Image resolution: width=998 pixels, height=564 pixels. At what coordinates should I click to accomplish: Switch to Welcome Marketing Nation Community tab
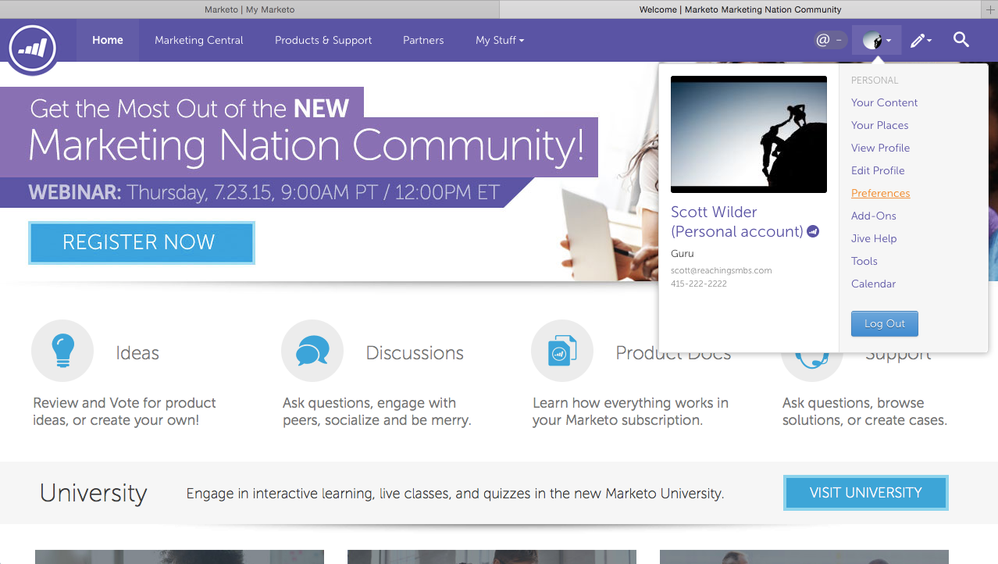coord(740,10)
